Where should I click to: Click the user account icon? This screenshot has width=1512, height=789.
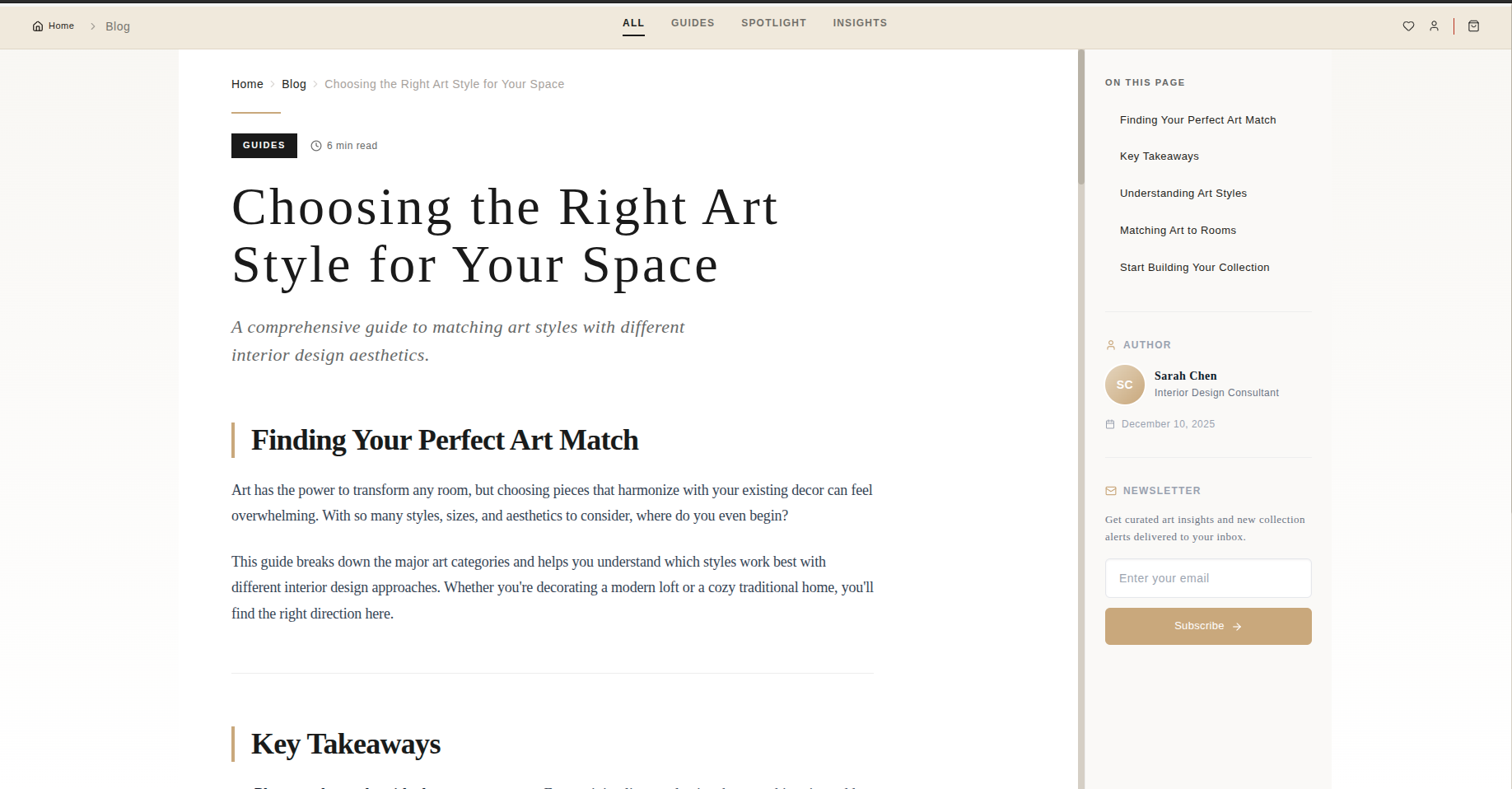tap(1435, 26)
